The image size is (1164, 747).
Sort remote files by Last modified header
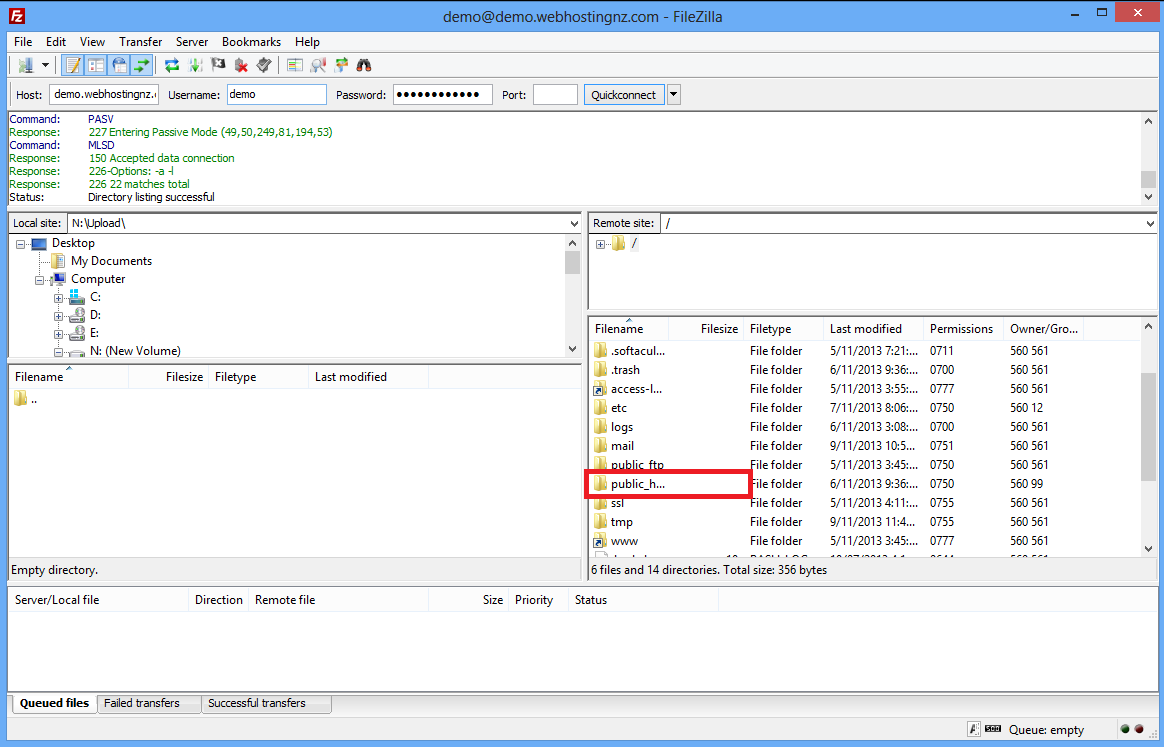coord(866,329)
